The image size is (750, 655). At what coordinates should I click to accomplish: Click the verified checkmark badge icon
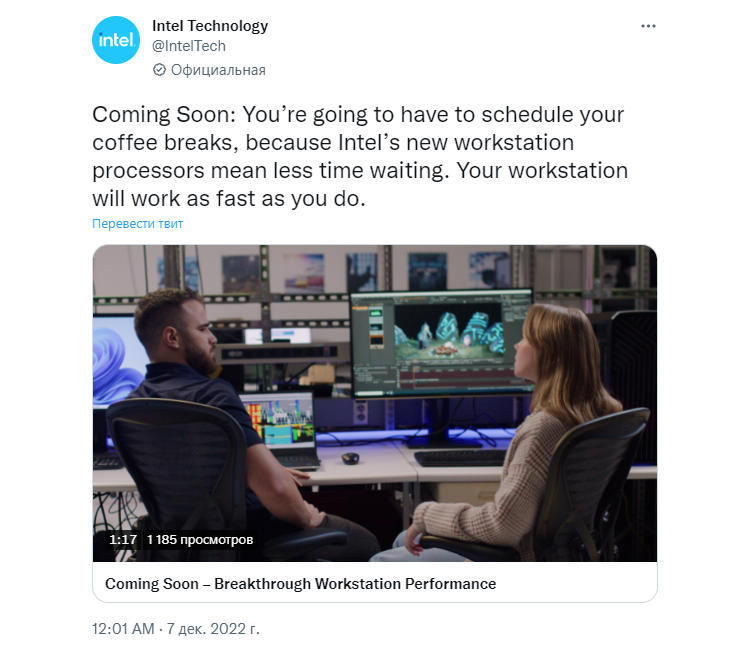click(x=159, y=70)
